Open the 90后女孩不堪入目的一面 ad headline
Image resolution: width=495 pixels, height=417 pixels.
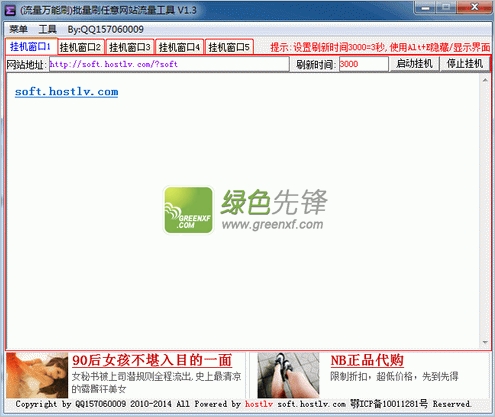point(152,360)
